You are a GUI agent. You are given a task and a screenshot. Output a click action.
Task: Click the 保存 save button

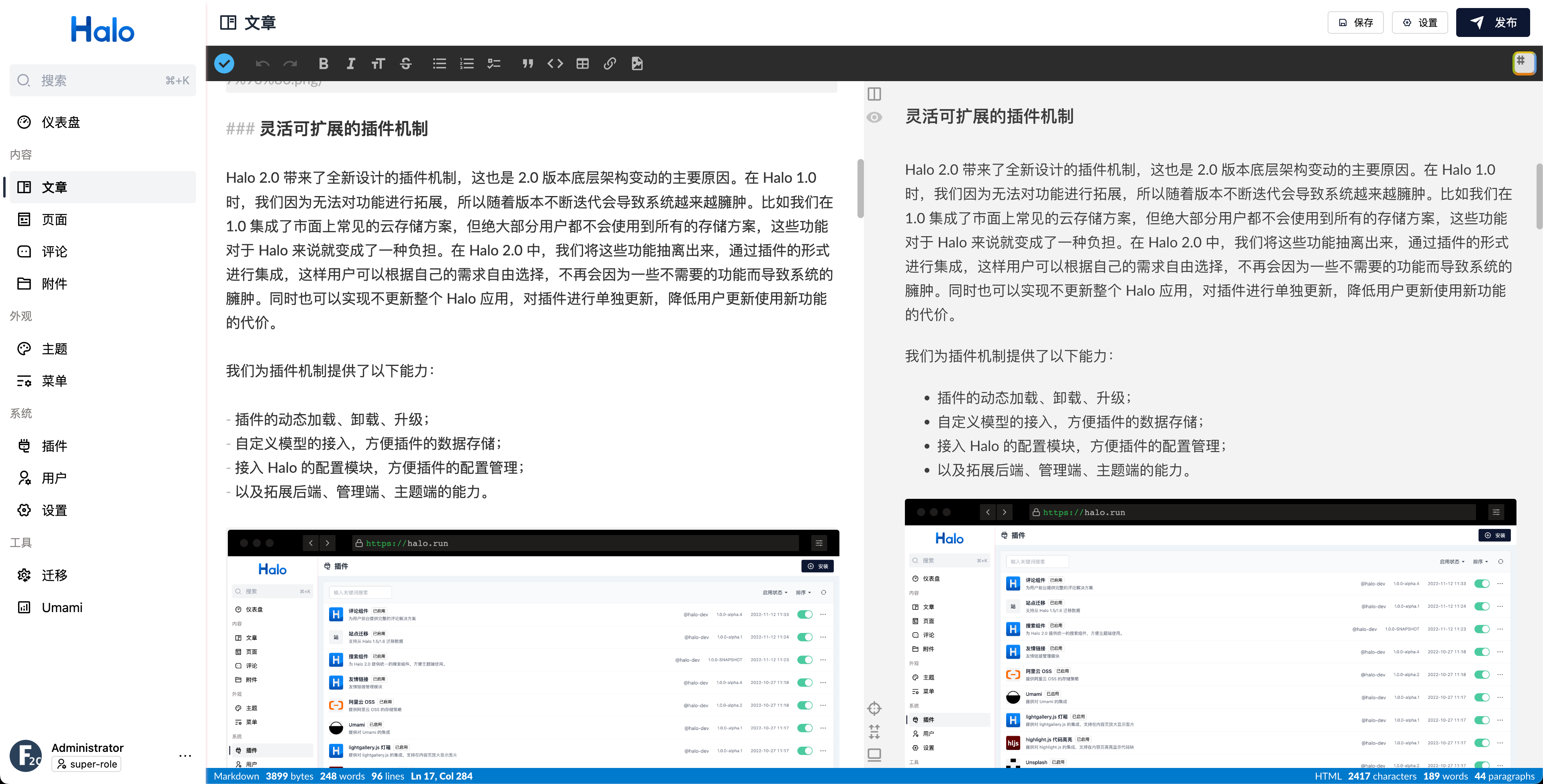click(1355, 22)
